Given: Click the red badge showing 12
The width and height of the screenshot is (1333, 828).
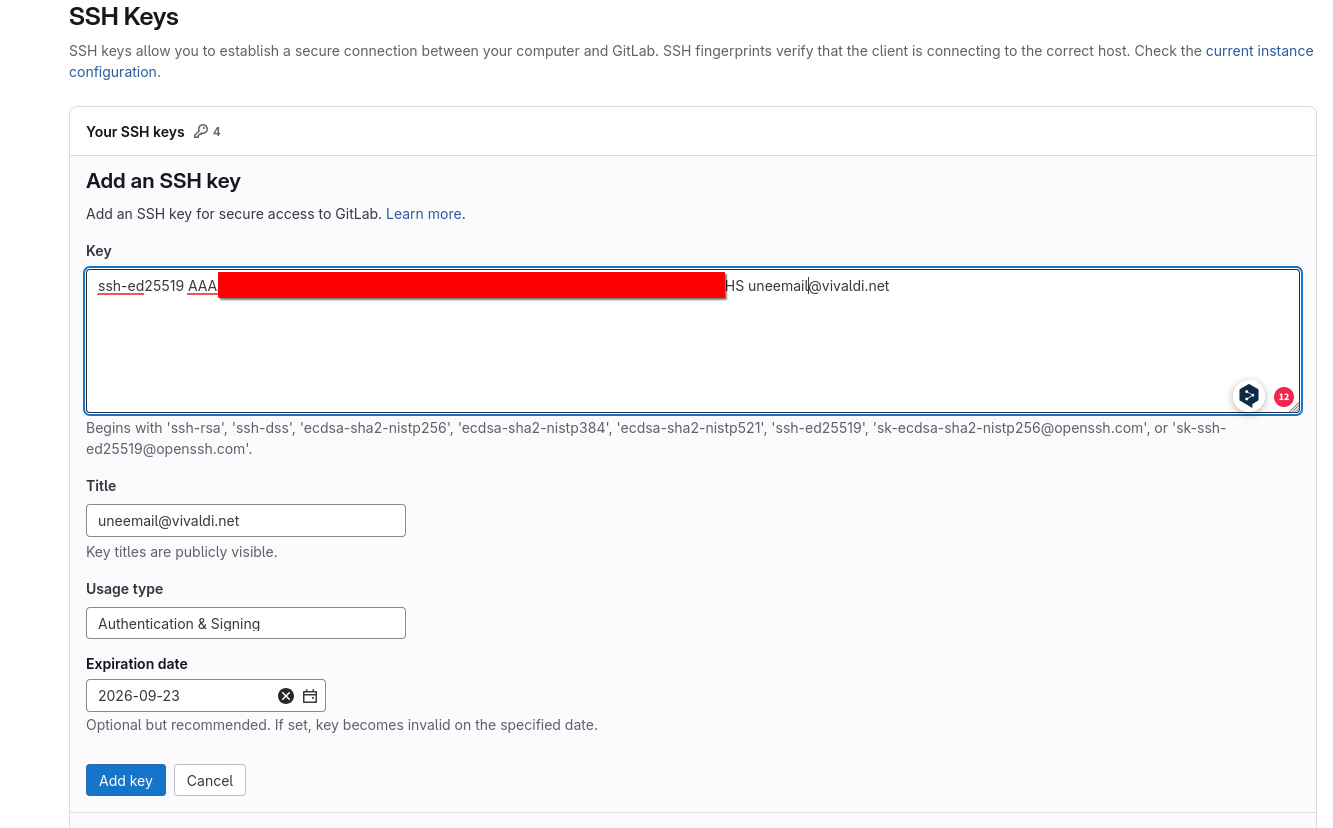Looking at the screenshot, I should click(1283, 397).
